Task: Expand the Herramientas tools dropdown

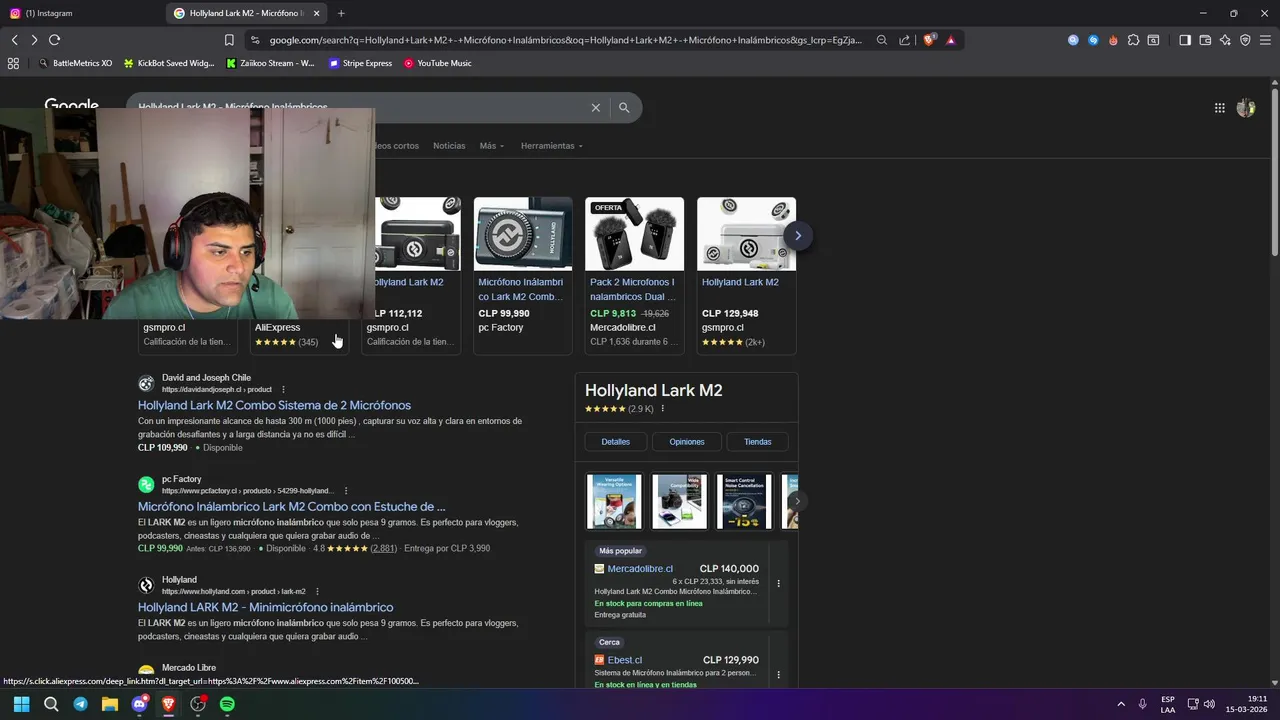Action: [x=552, y=146]
